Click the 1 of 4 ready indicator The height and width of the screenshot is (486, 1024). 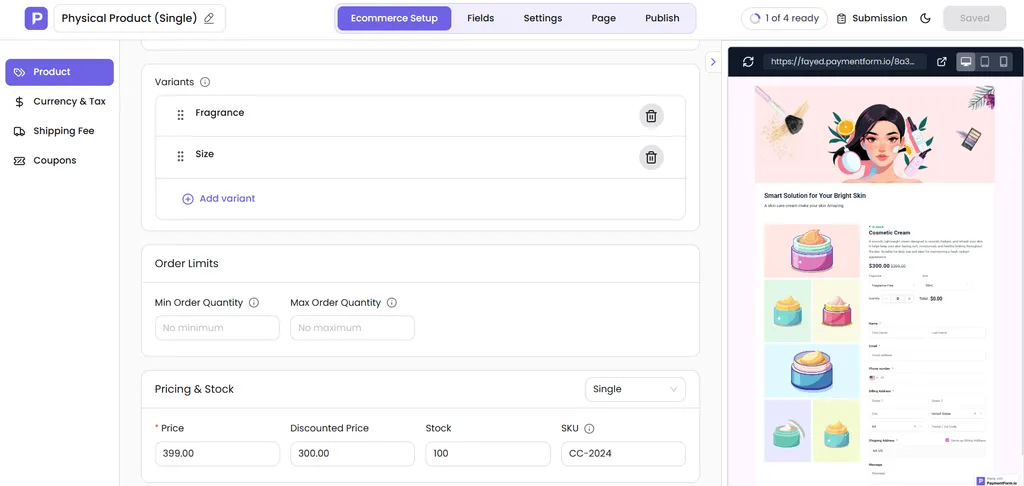tap(784, 18)
